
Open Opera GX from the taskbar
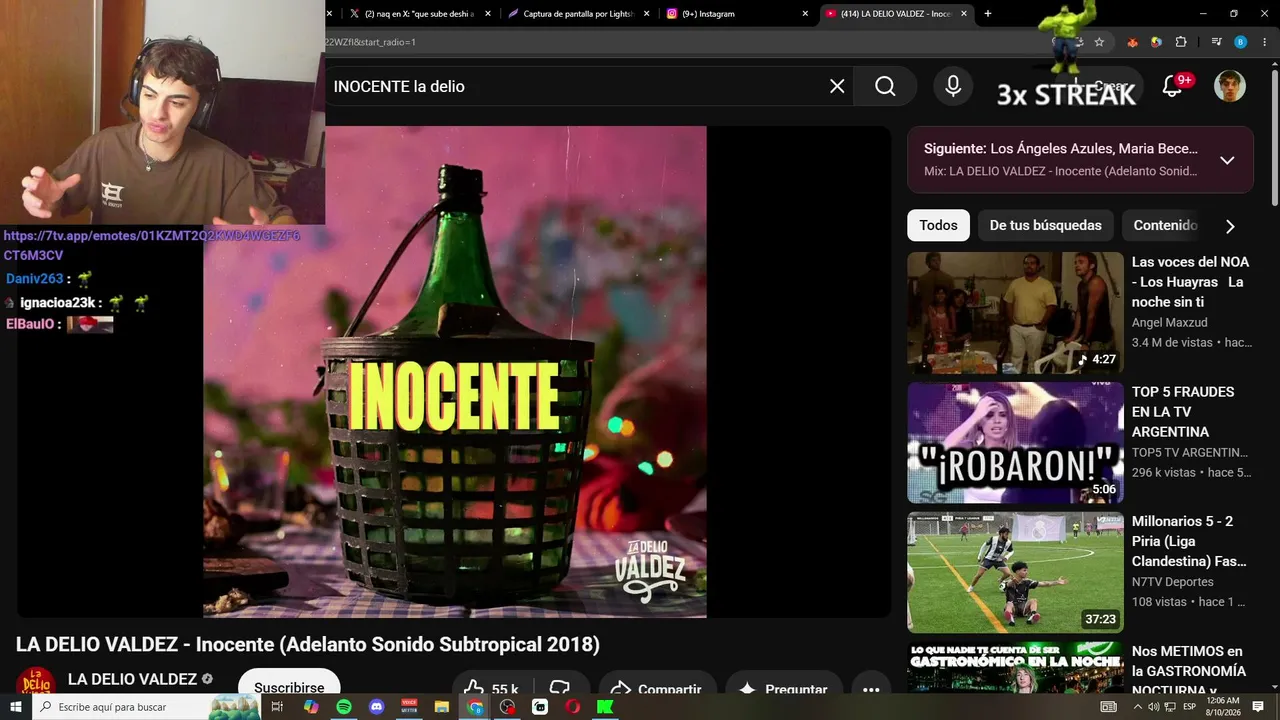573,707
